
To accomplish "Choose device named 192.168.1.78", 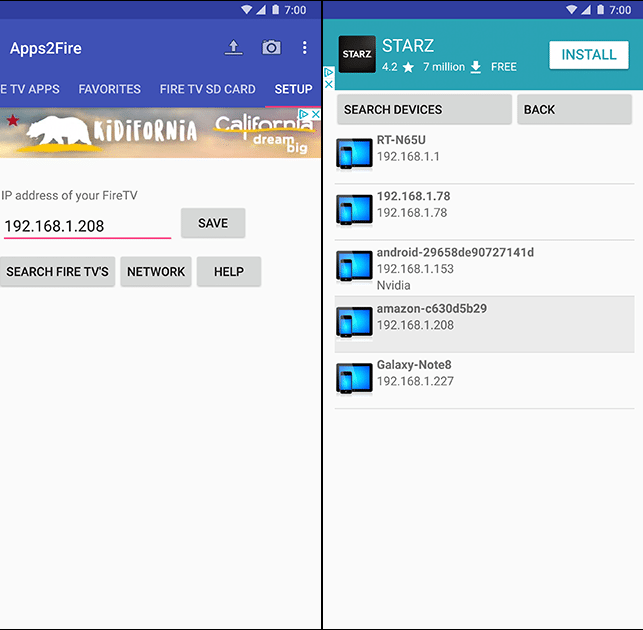I will click(x=484, y=212).
